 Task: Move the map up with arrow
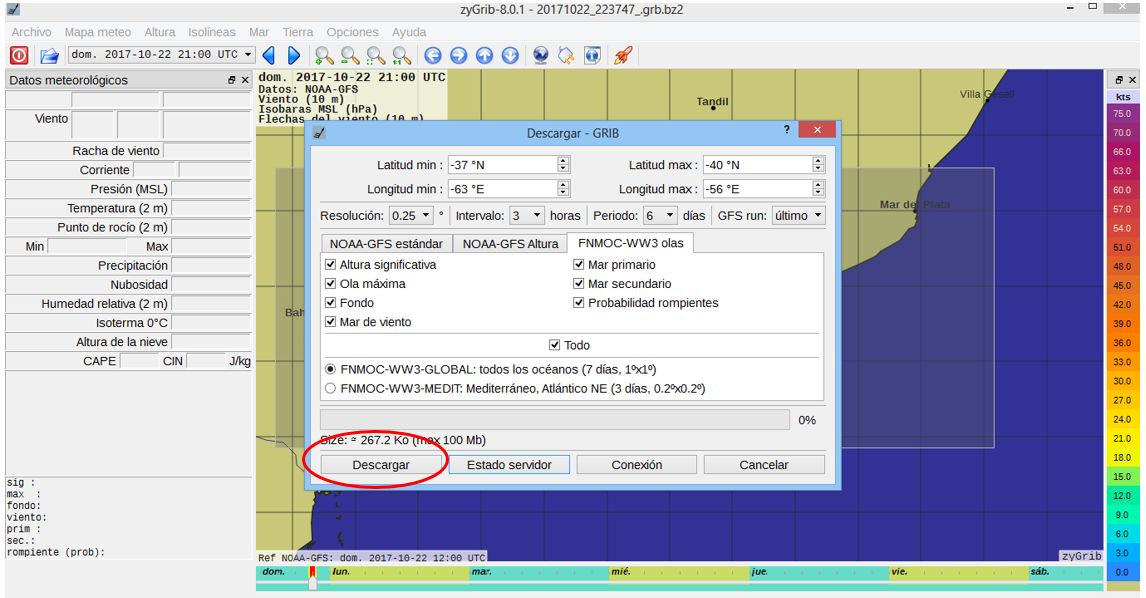coord(485,56)
